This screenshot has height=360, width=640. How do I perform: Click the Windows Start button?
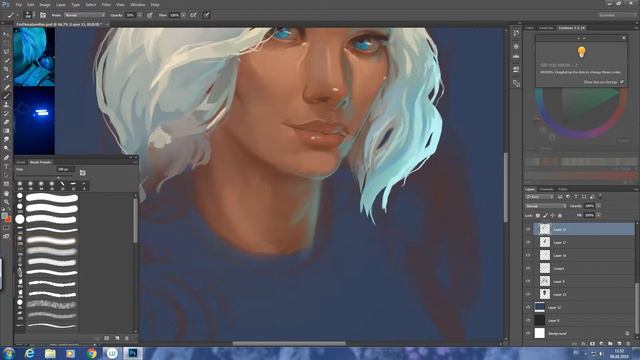(9, 353)
